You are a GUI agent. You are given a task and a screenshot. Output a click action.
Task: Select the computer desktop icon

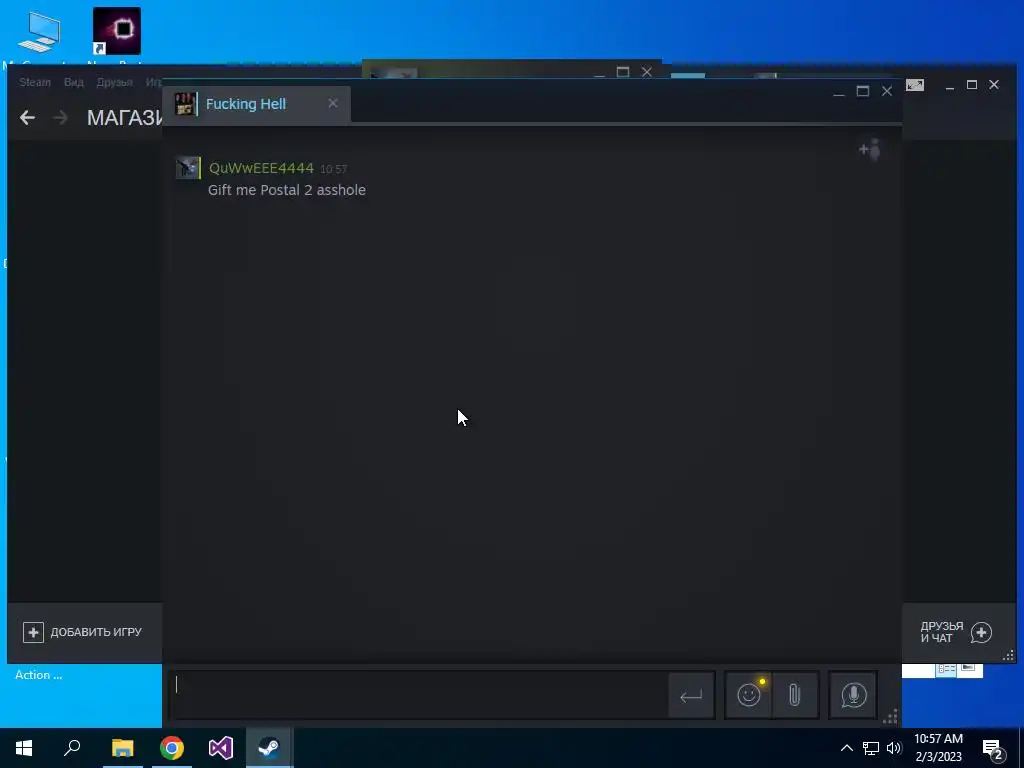(39, 33)
